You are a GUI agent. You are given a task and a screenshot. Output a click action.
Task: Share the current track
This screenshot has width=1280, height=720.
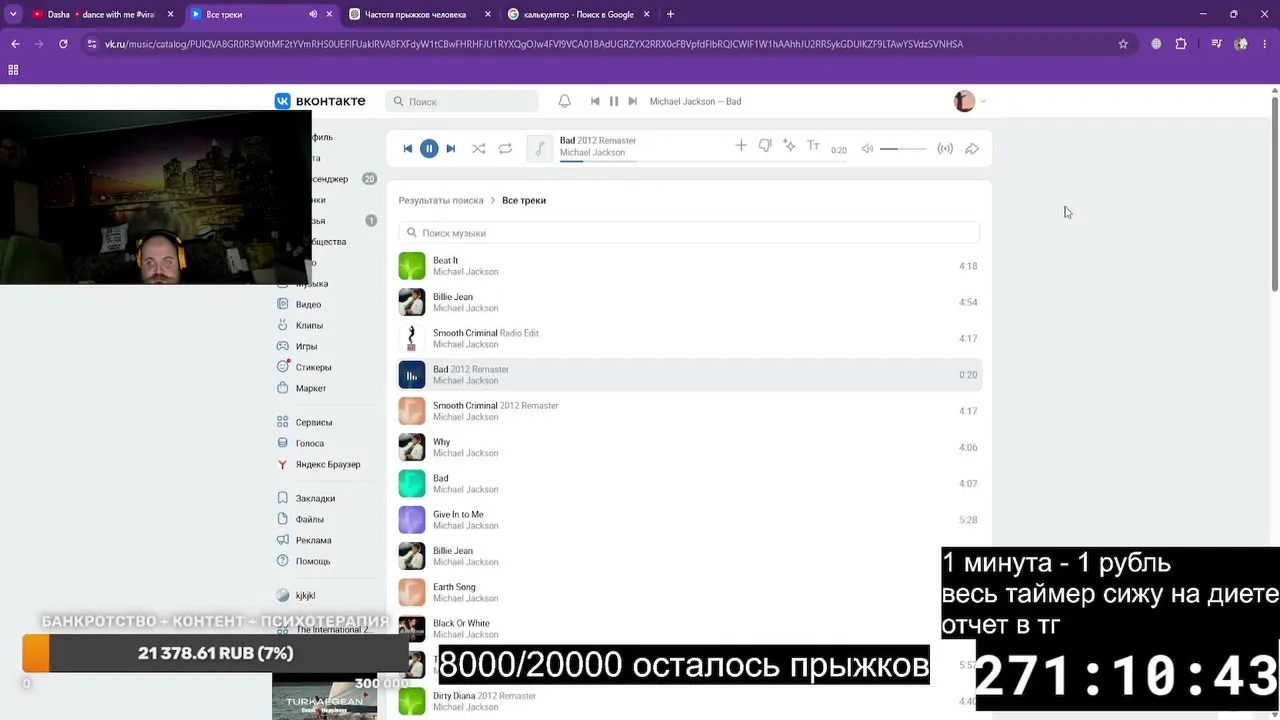(972, 149)
